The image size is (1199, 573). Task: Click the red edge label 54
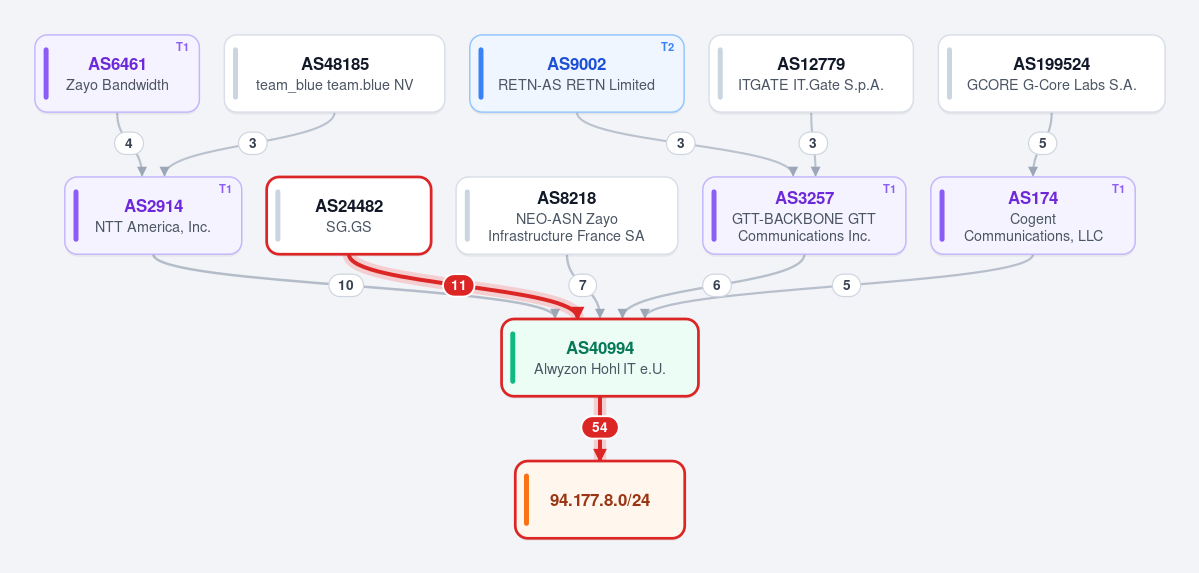600,428
